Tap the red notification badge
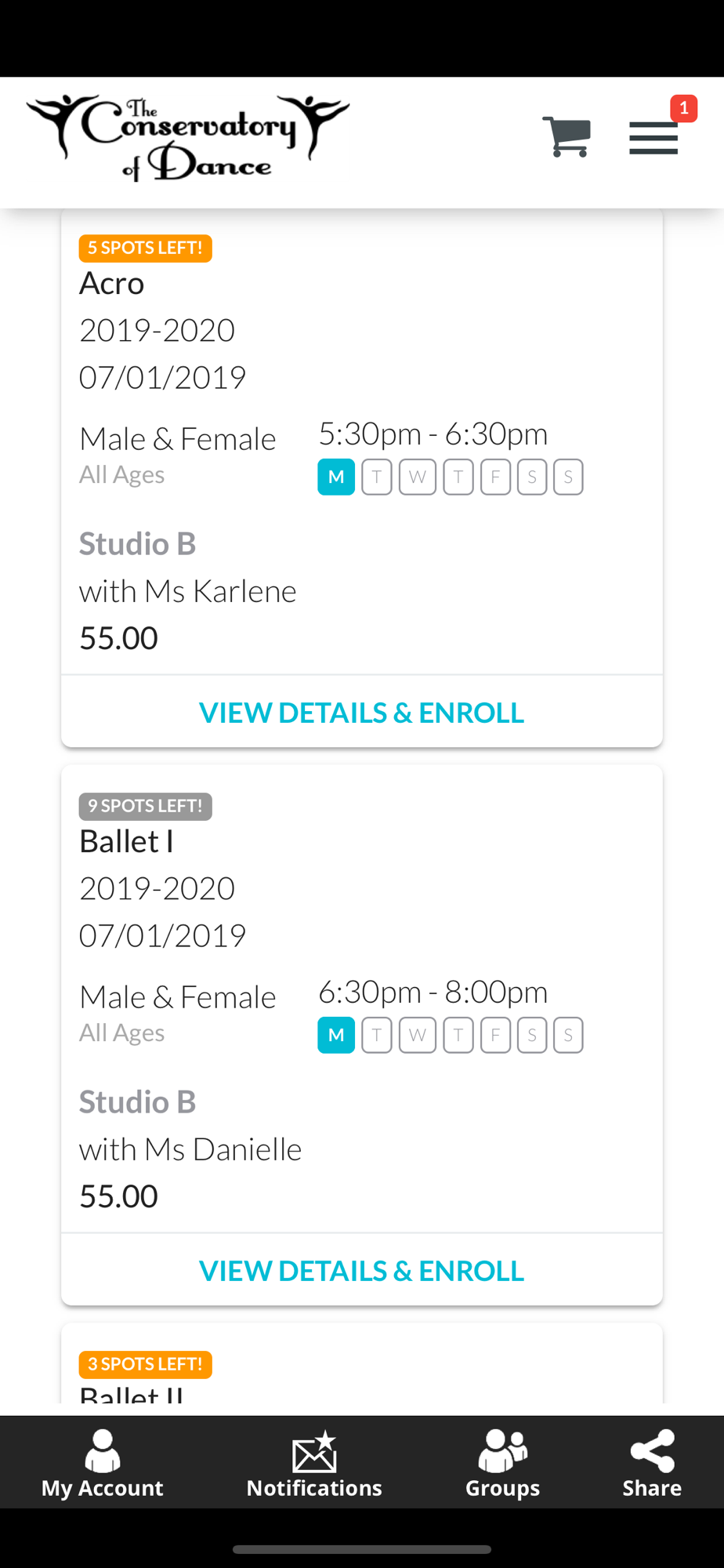 [683, 108]
